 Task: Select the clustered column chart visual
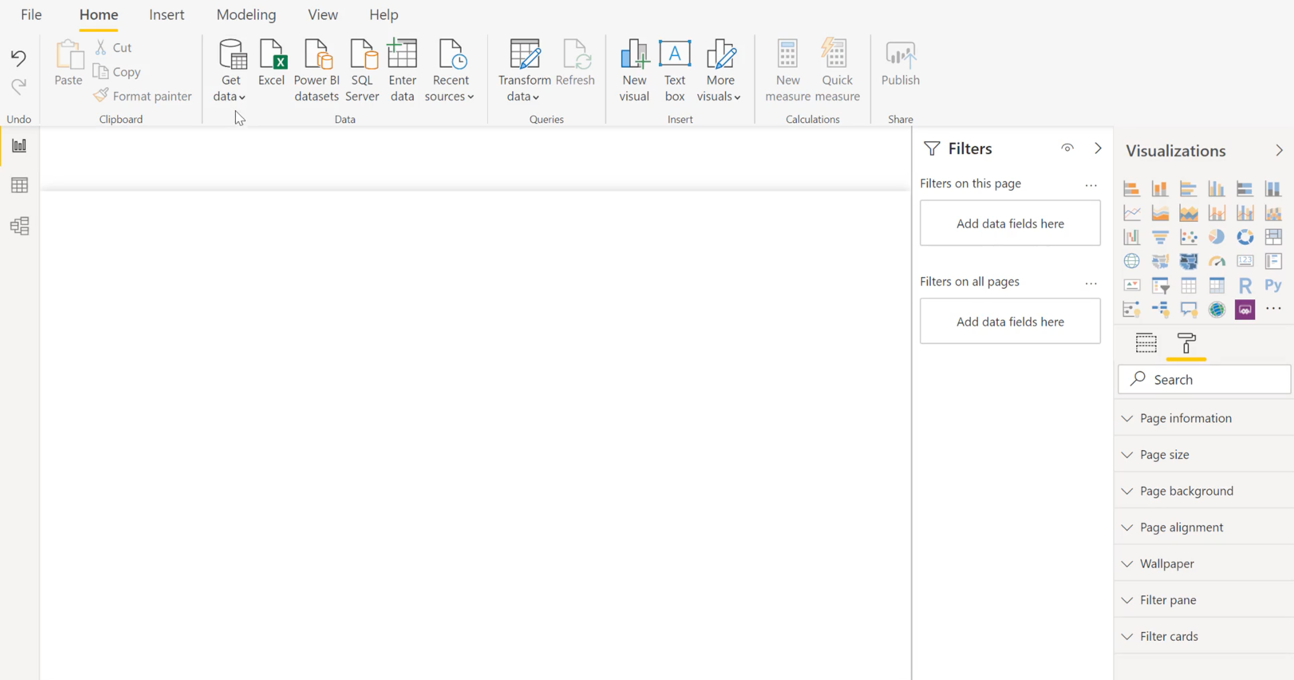pyautogui.click(x=1216, y=188)
